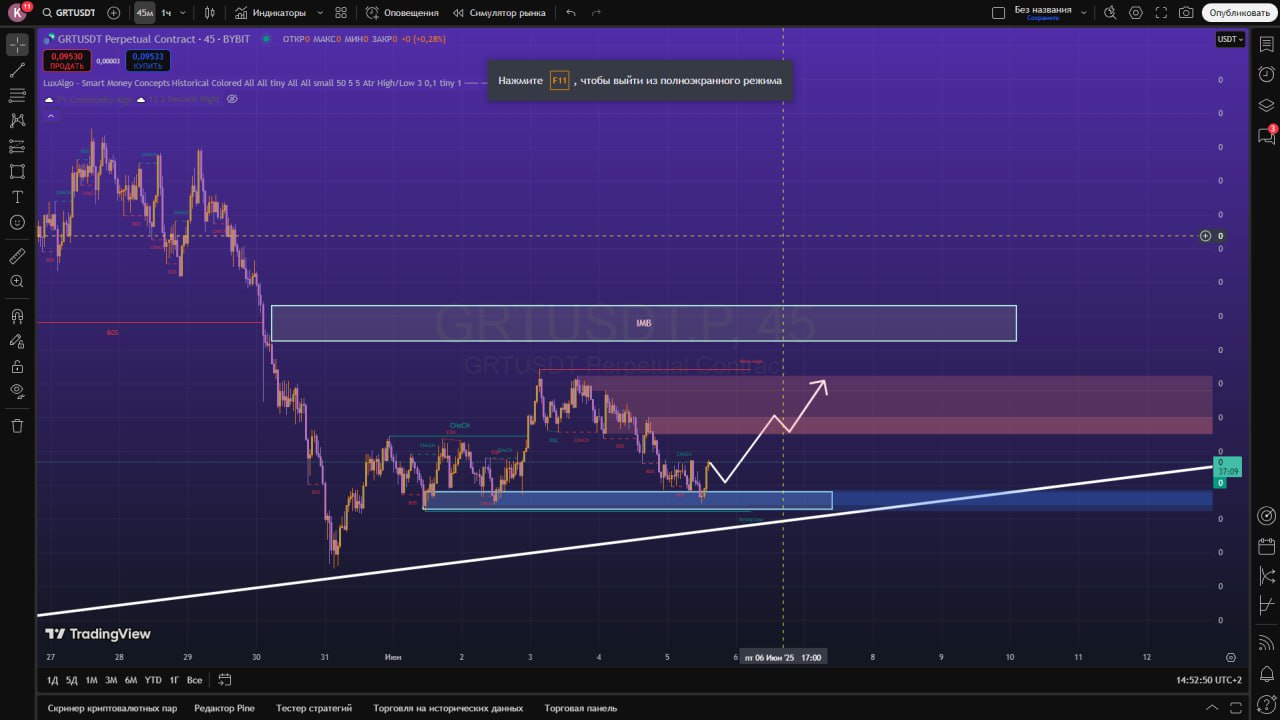Open the forecasting and projection tools
Screen dimensions: 1280x720
click(x=17, y=146)
